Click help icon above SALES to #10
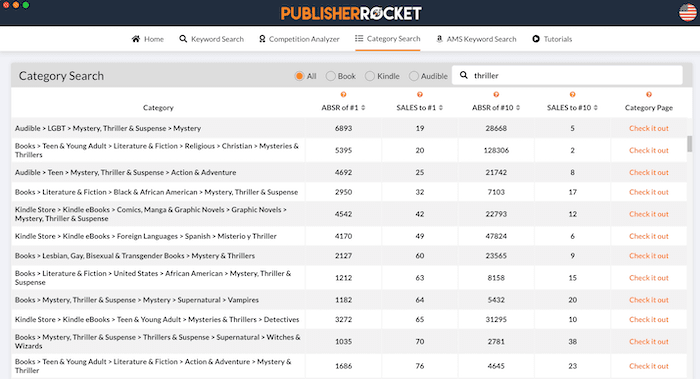The width and height of the screenshot is (700, 379). (572, 95)
